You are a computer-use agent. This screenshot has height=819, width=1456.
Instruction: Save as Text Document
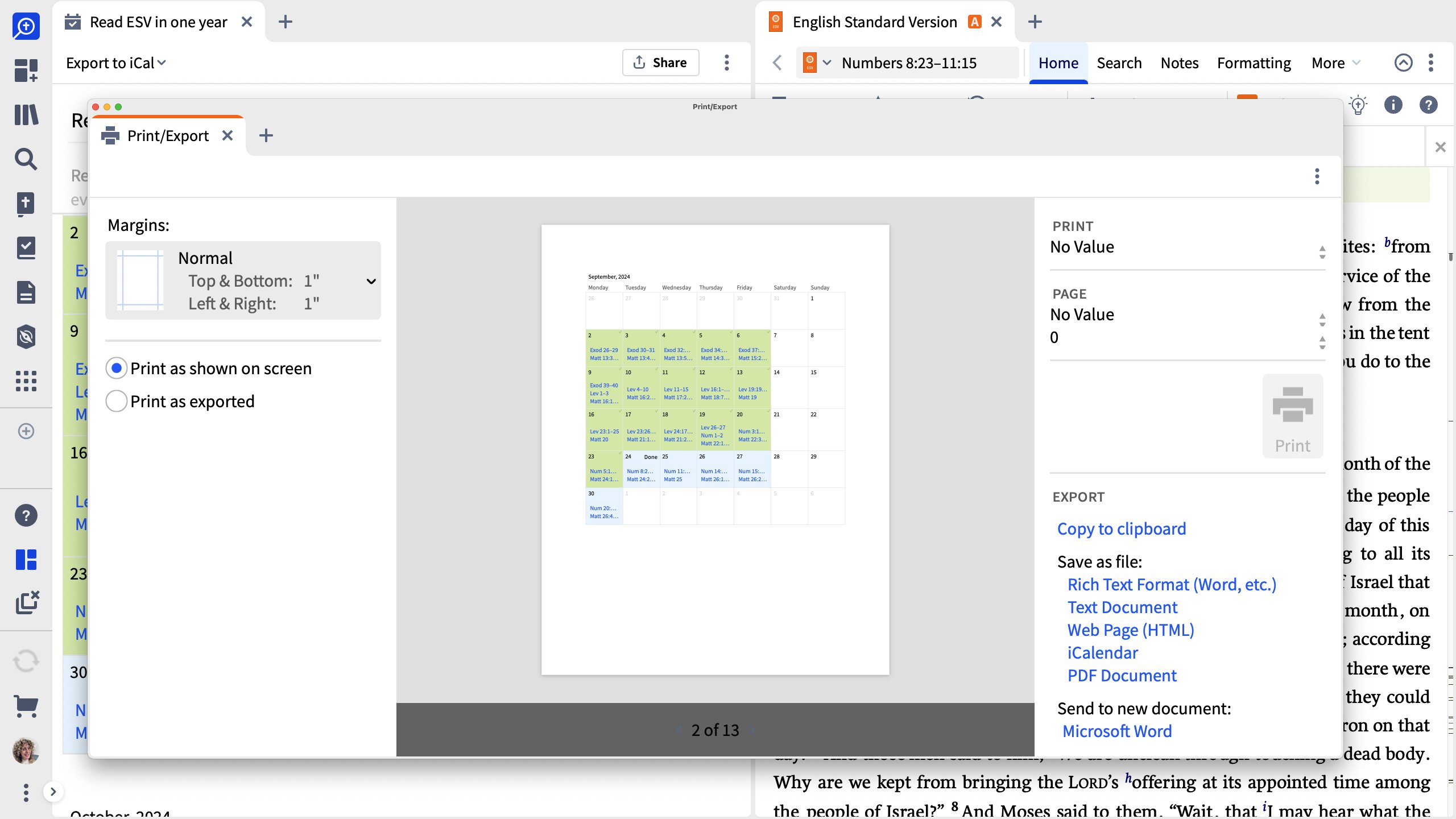[1122, 607]
